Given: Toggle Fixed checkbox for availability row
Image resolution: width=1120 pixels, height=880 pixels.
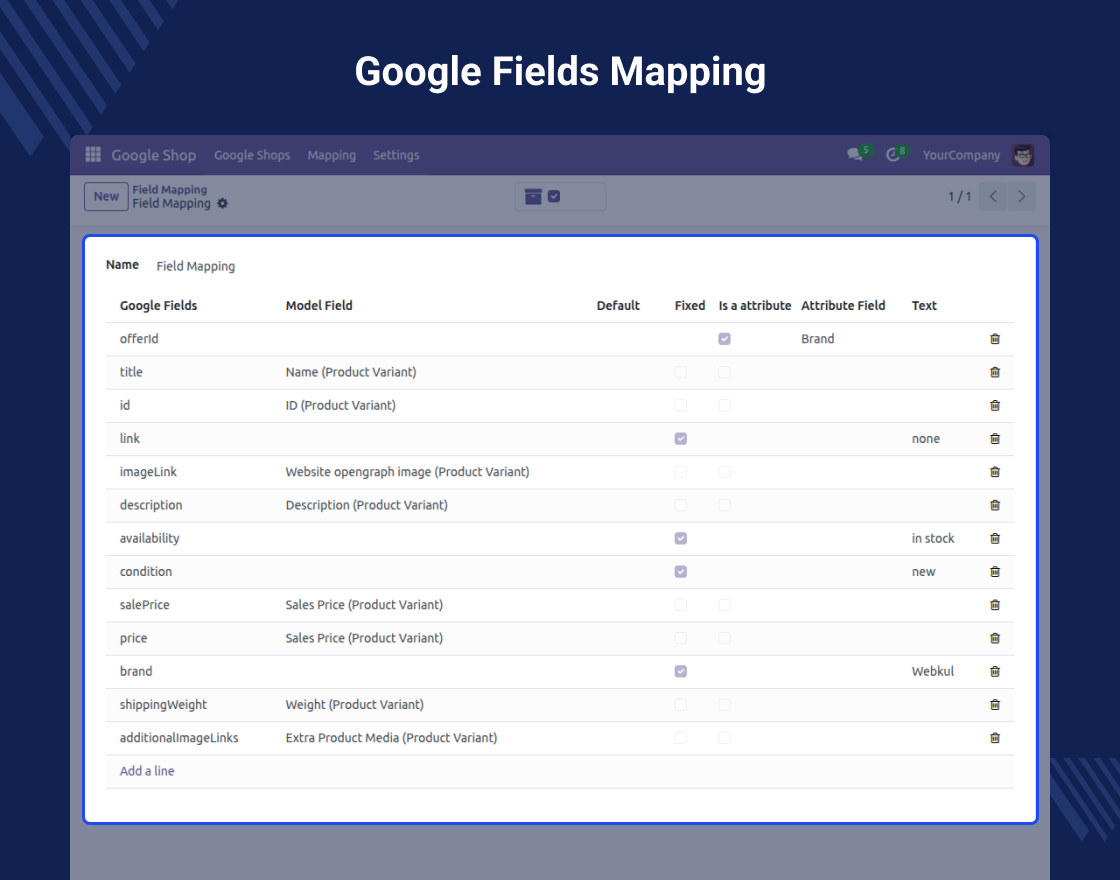Looking at the screenshot, I should [x=681, y=538].
